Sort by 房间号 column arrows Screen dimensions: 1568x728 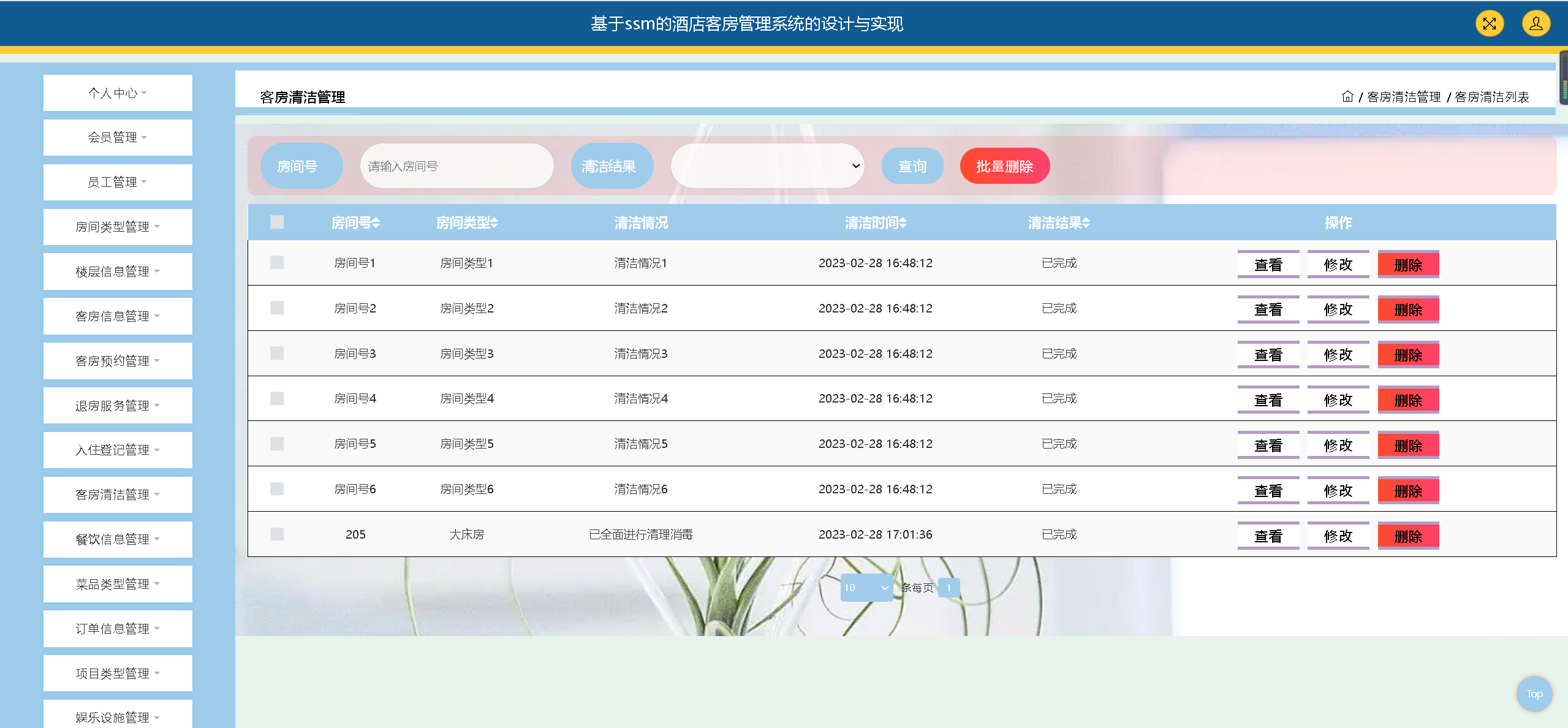tap(376, 223)
